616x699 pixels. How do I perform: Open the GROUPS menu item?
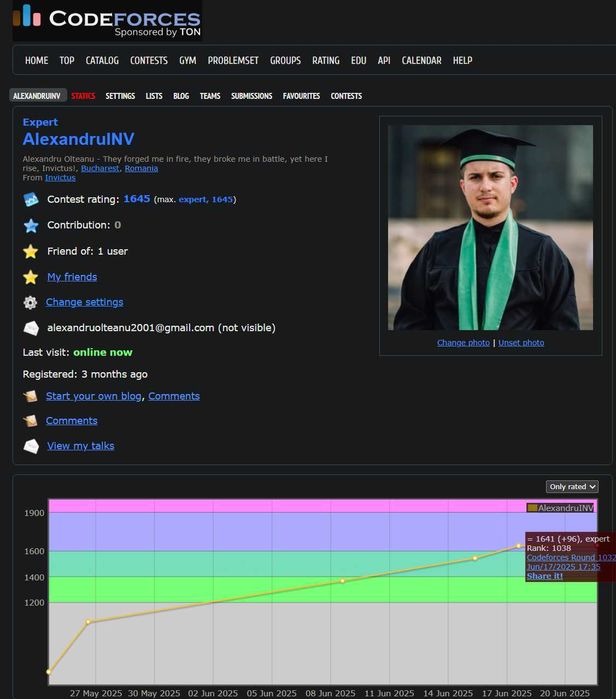pos(285,60)
